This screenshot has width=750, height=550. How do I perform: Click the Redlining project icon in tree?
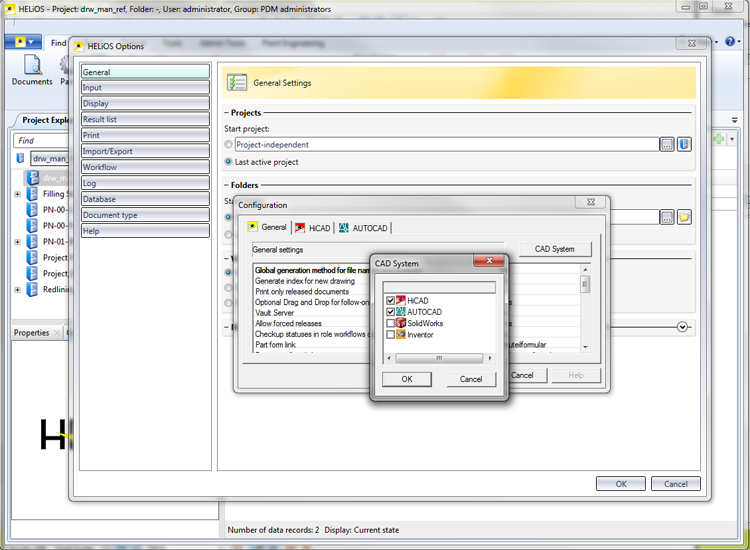point(33,289)
